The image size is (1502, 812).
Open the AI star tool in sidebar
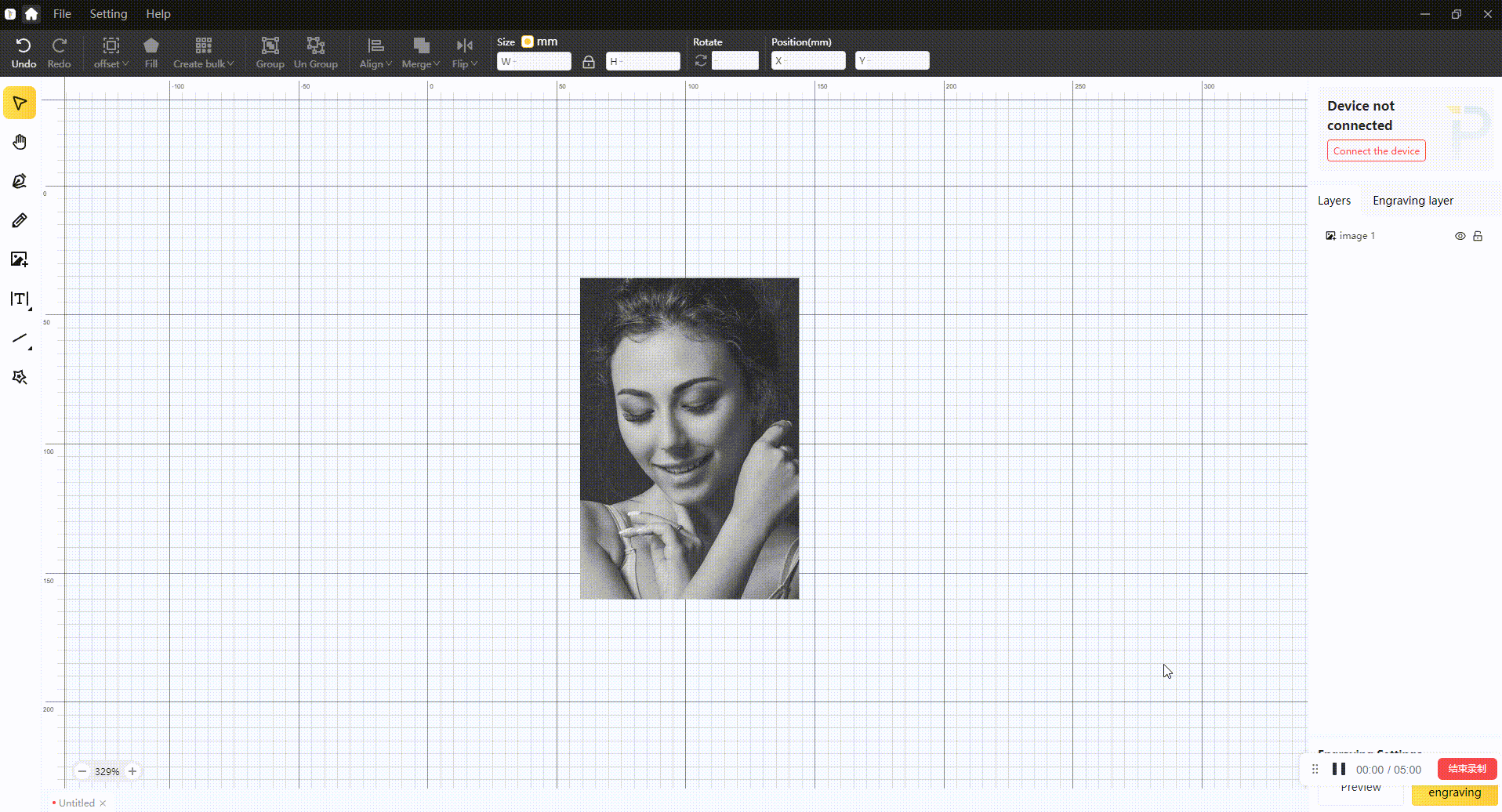(x=20, y=377)
